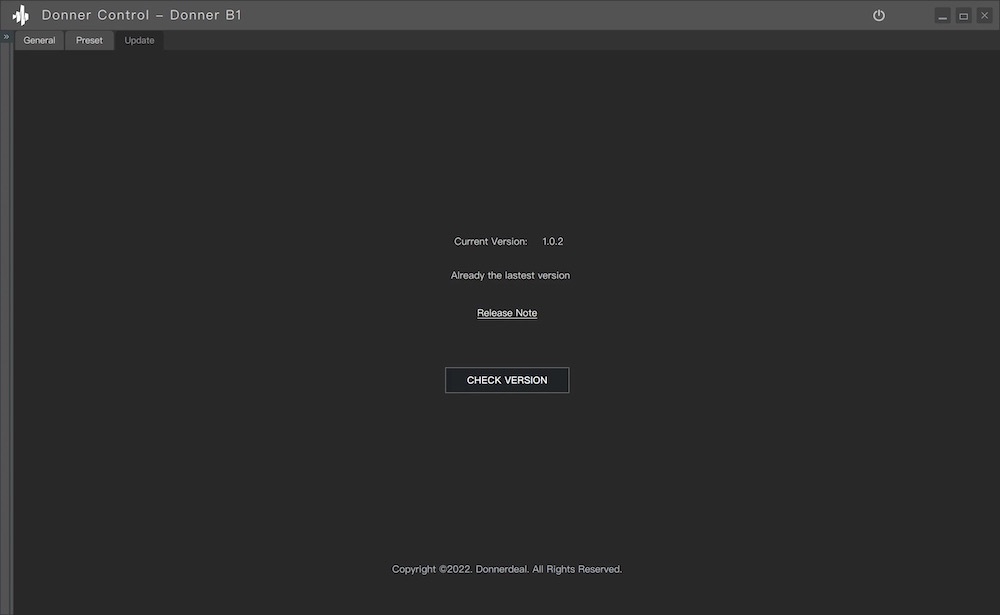This screenshot has height=615, width=1000.
Task: Open the Release Note link
Action: (x=507, y=313)
